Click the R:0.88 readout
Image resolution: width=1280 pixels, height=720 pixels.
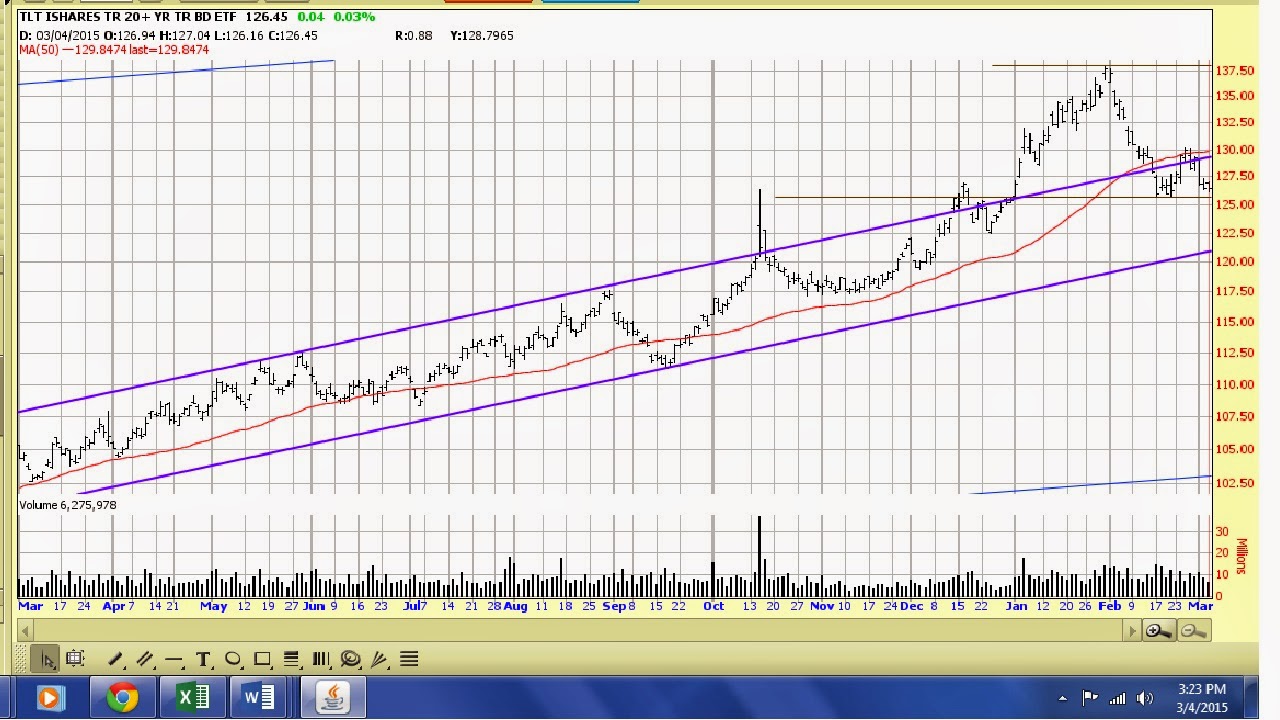(414, 35)
